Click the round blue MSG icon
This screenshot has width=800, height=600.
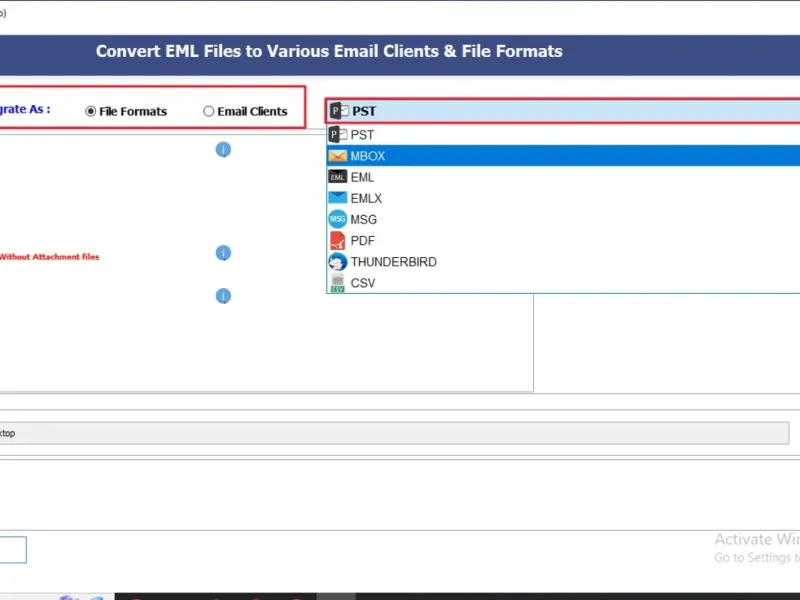tap(337, 219)
